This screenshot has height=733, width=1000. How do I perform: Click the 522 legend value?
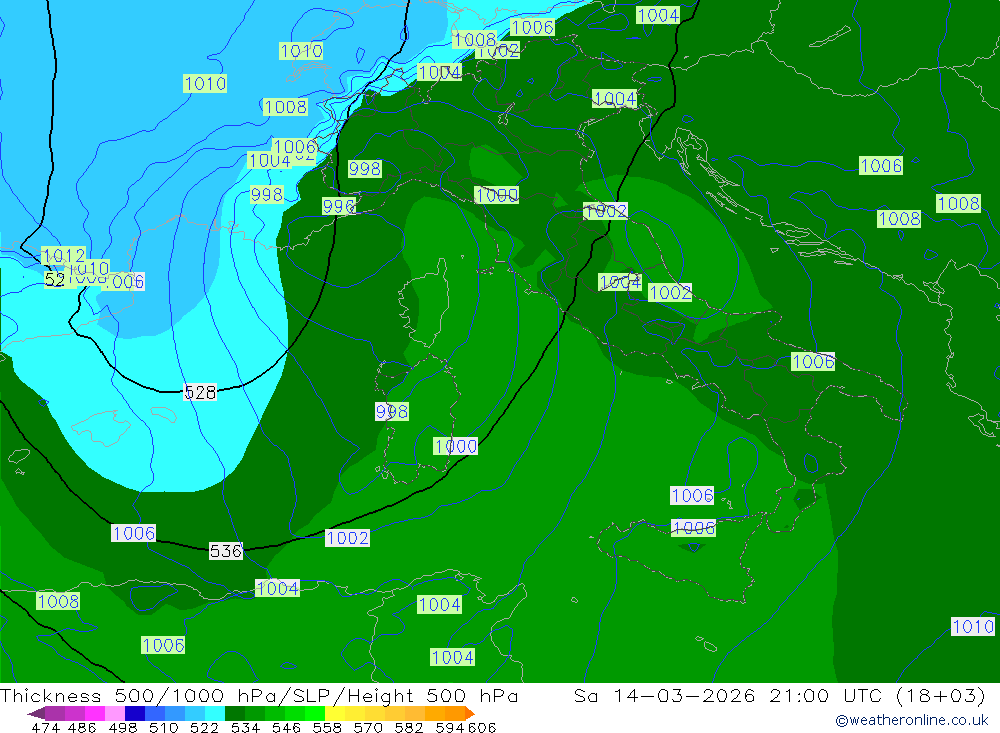tap(204, 727)
